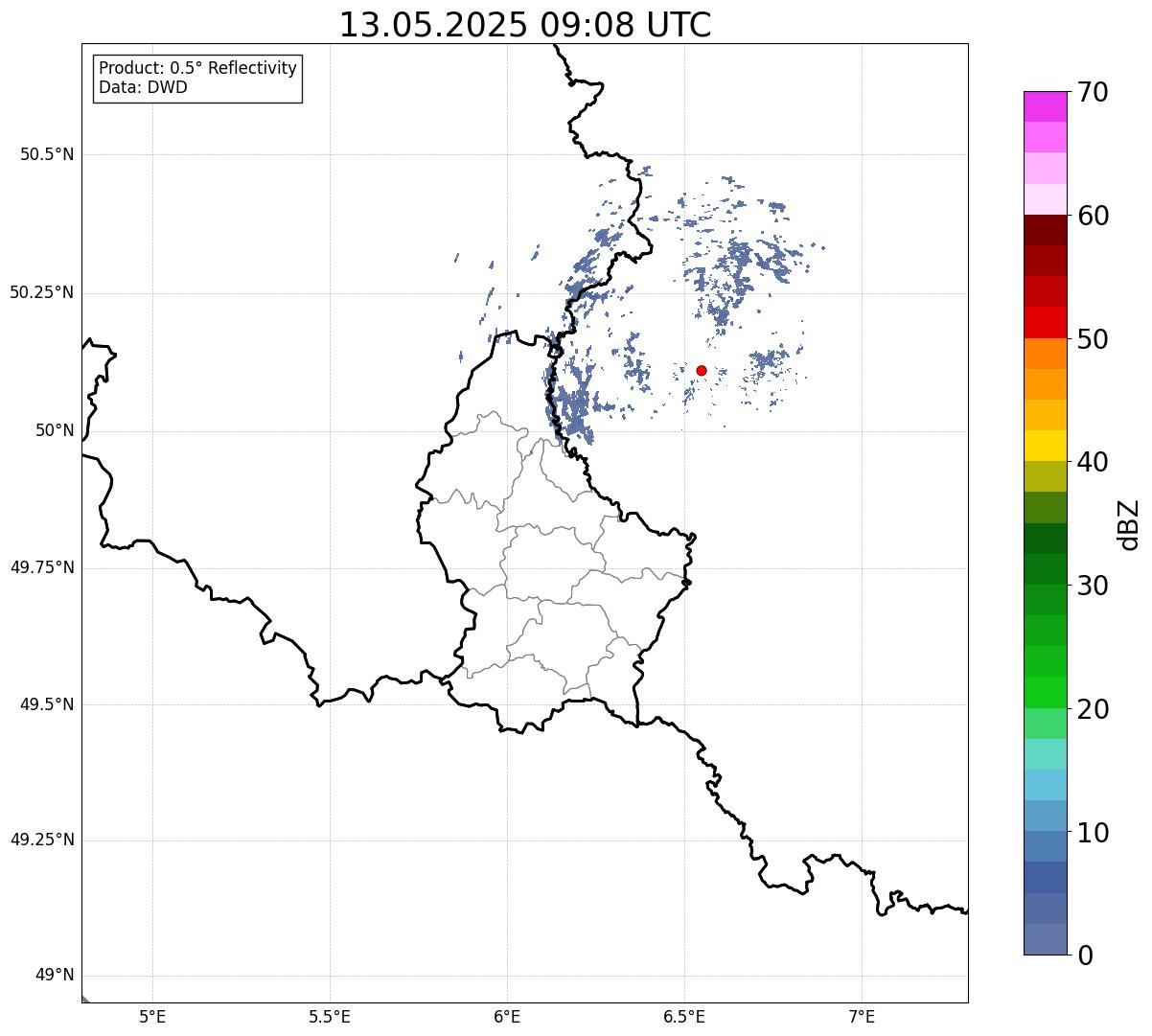
Task: Click the red radar site marker
Action: click(702, 370)
